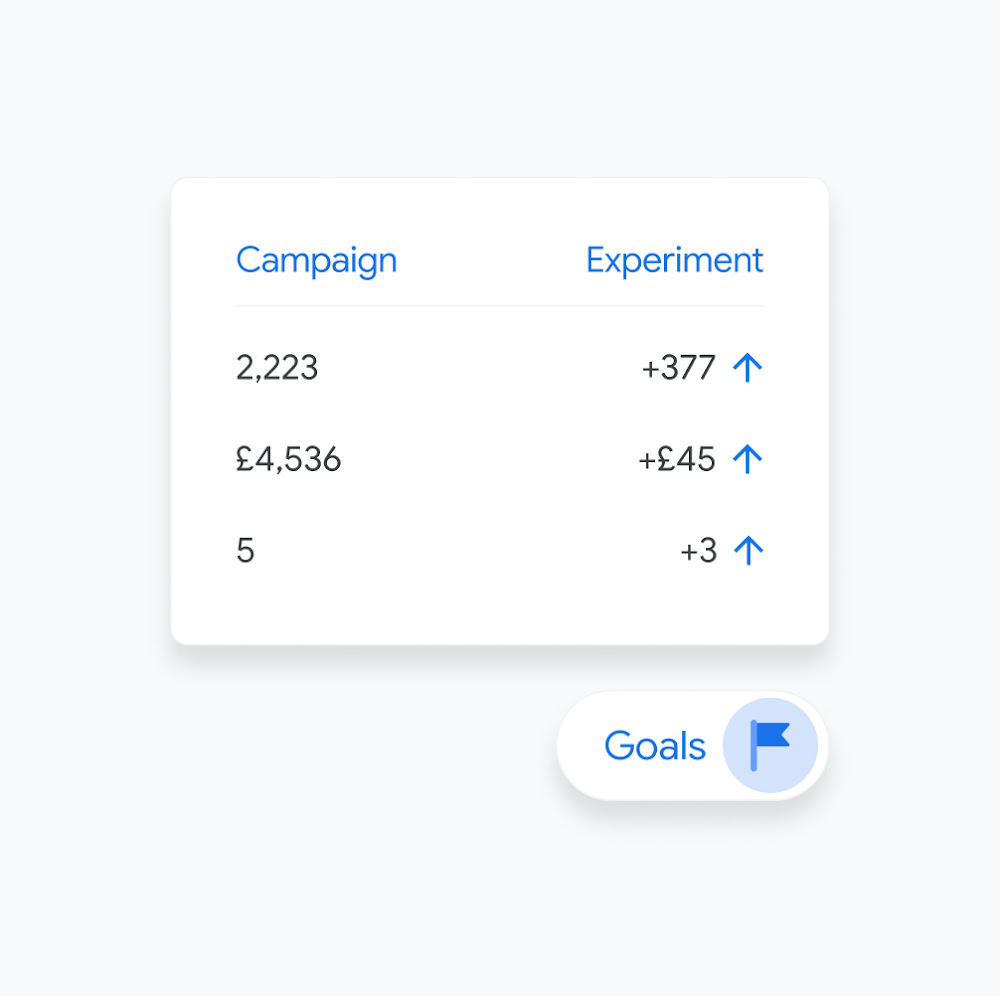
Task: Click the arrow indicating growth of 377
Action: point(748,368)
